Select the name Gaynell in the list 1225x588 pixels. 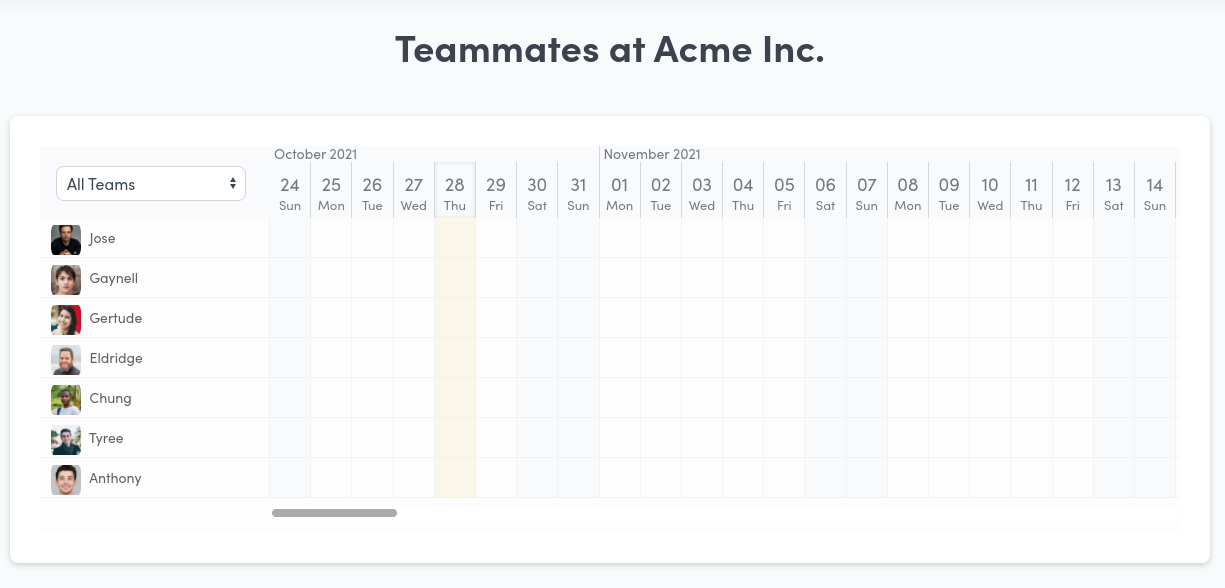[114, 278]
